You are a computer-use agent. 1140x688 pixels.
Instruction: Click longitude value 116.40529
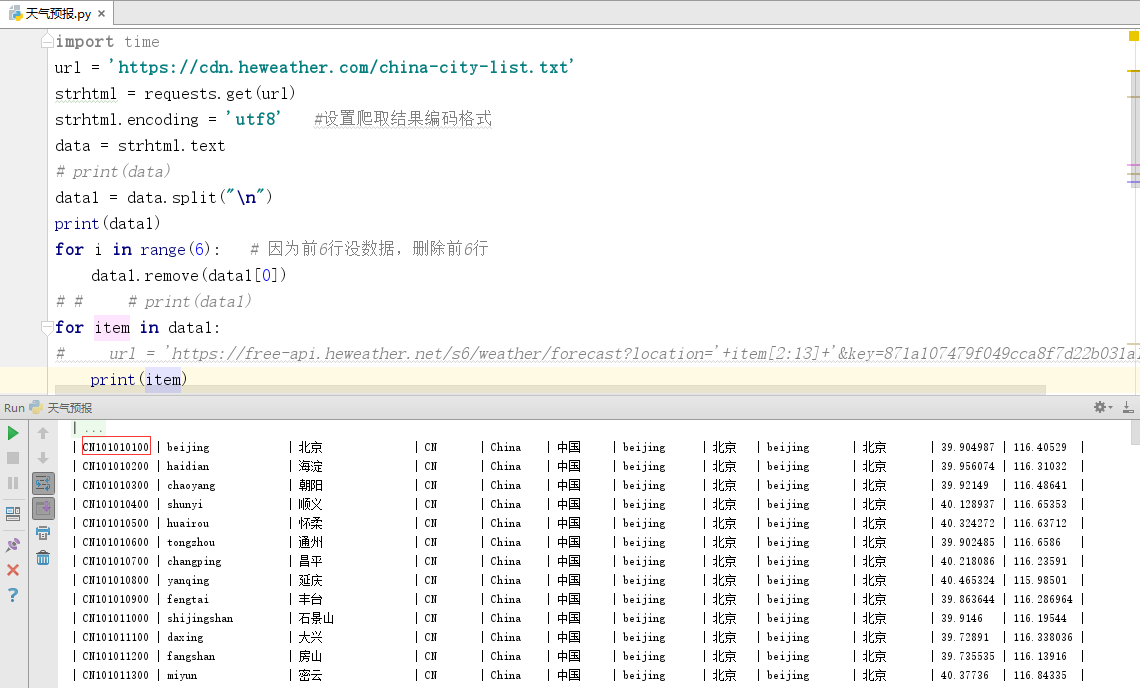click(1040, 447)
